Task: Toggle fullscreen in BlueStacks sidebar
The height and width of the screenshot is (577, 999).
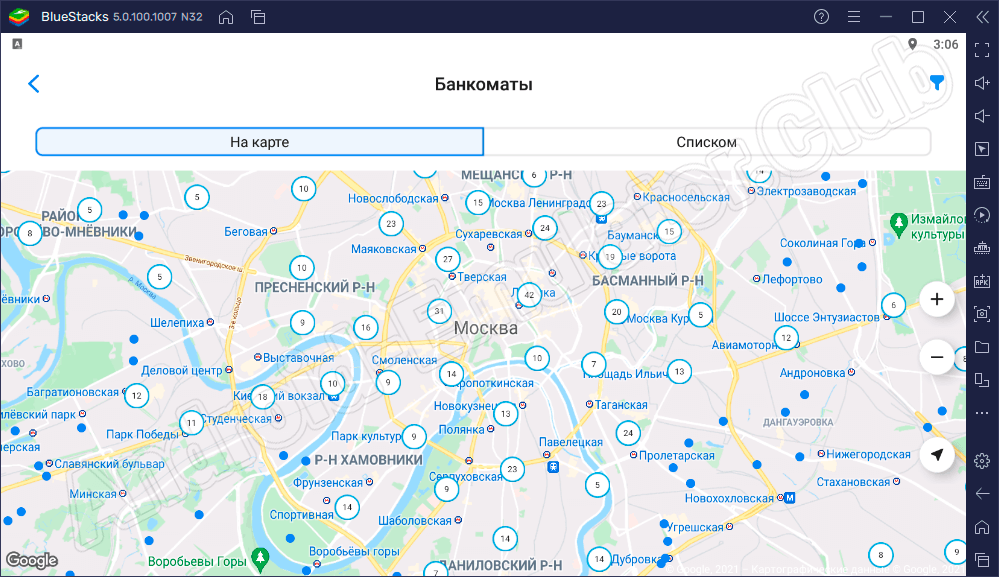Action: click(x=982, y=50)
